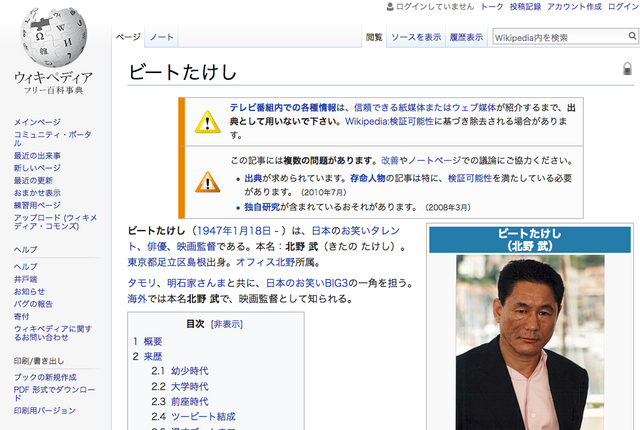640x430 pixels.
Task: Click the orange warning triangle icon
Action: click(207, 182)
